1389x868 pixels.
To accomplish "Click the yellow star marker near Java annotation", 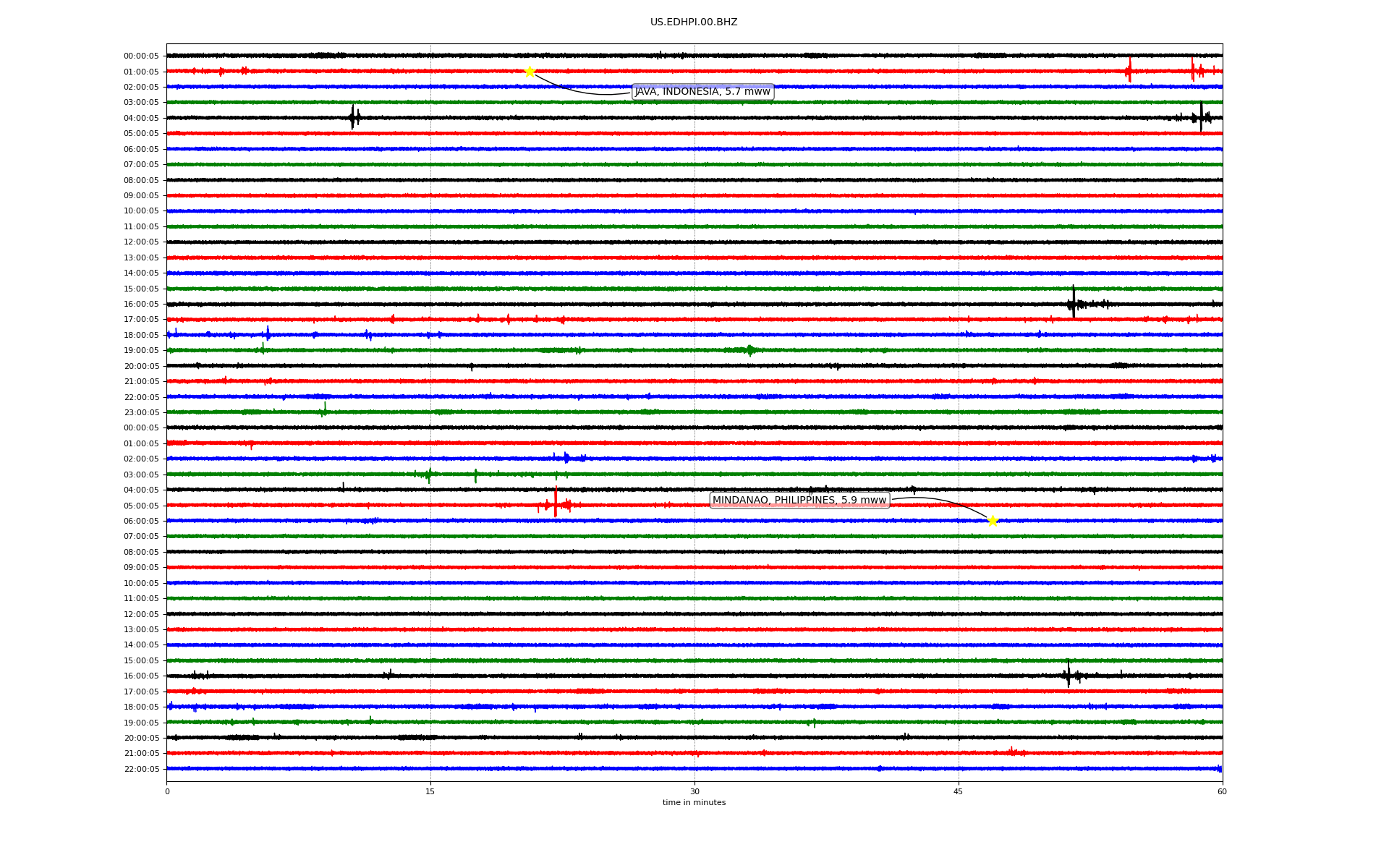I will 530,72.
